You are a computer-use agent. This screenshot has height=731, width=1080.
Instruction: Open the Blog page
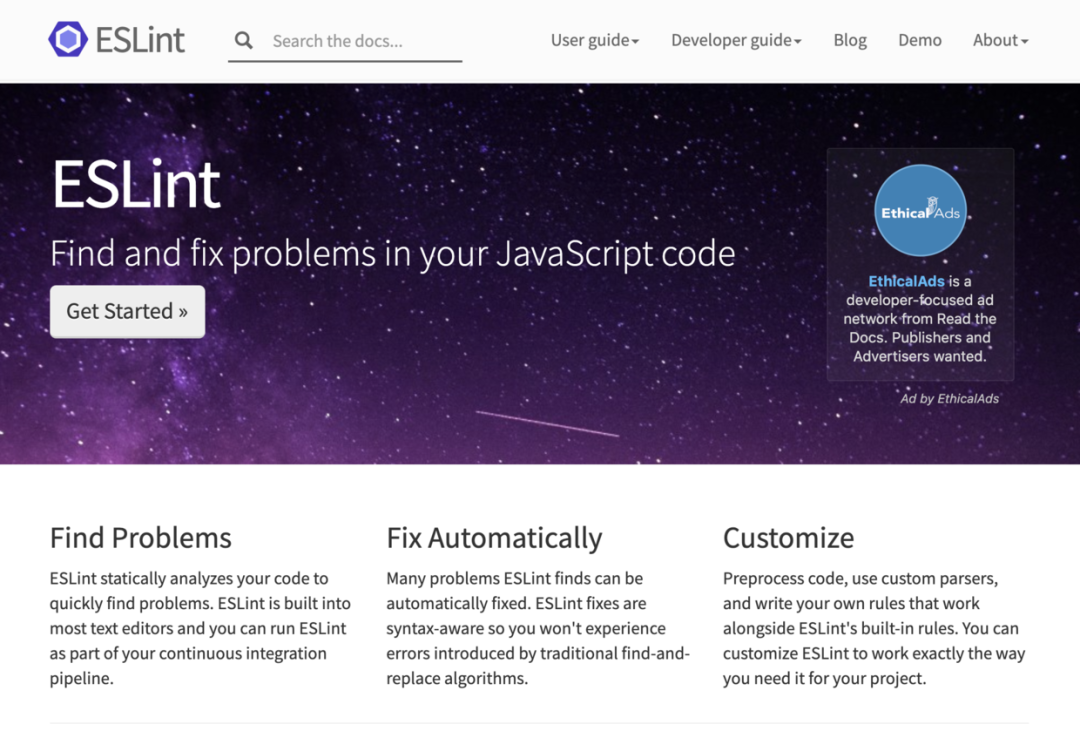(850, 41)
